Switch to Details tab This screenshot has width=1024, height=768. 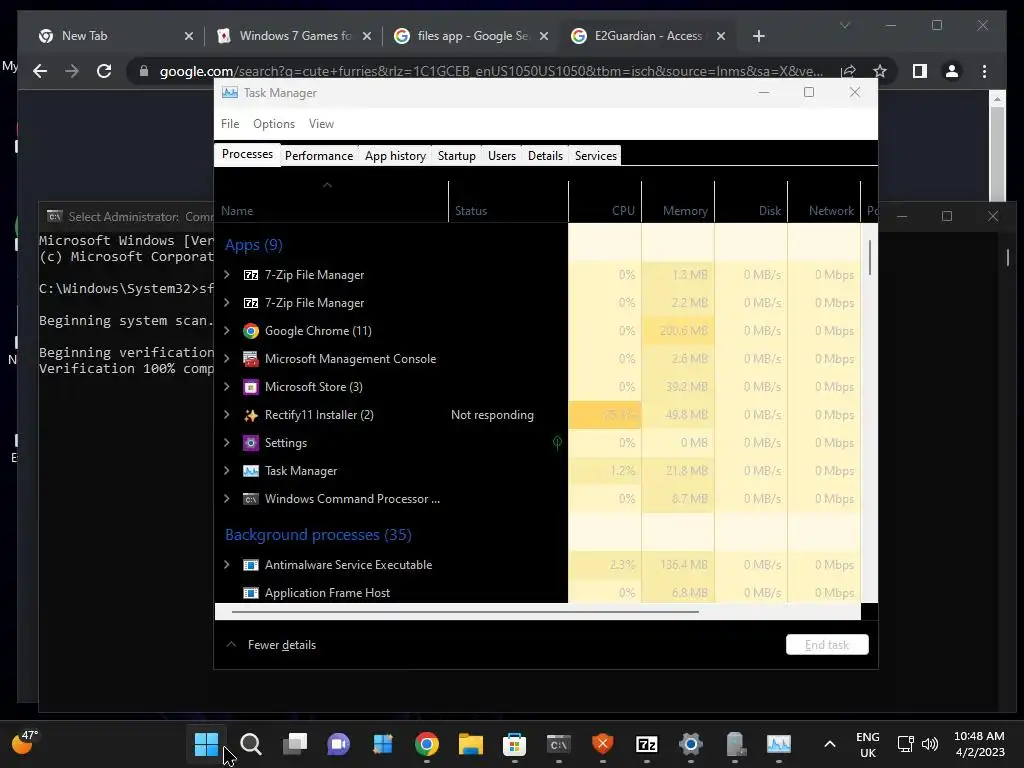click(545, 155)
